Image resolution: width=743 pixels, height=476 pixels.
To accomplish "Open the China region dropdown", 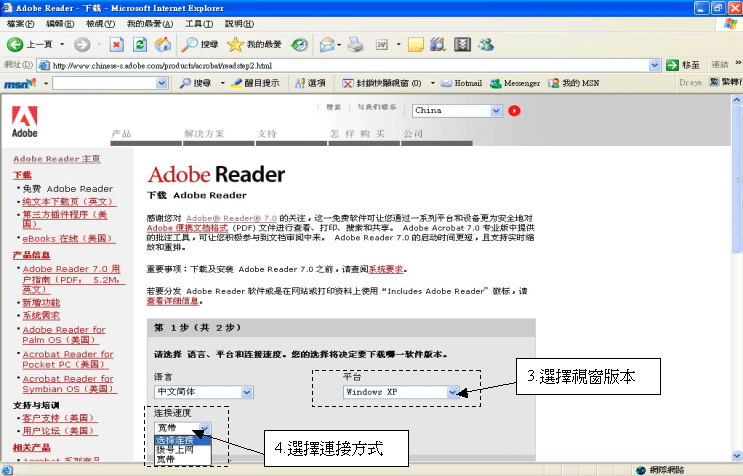I will [496, 111].
